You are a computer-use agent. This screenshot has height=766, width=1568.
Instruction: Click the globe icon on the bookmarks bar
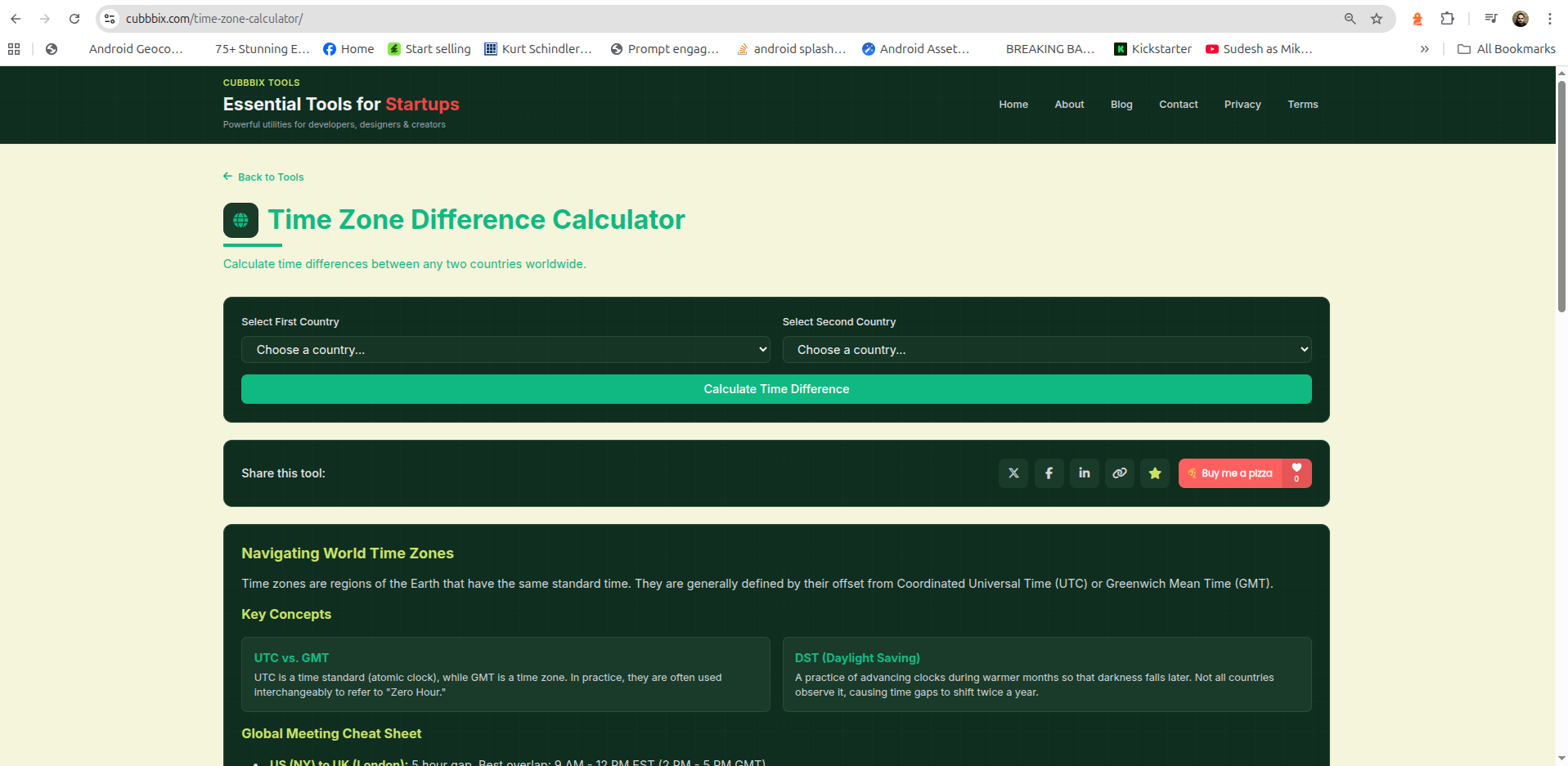(52, 49)
